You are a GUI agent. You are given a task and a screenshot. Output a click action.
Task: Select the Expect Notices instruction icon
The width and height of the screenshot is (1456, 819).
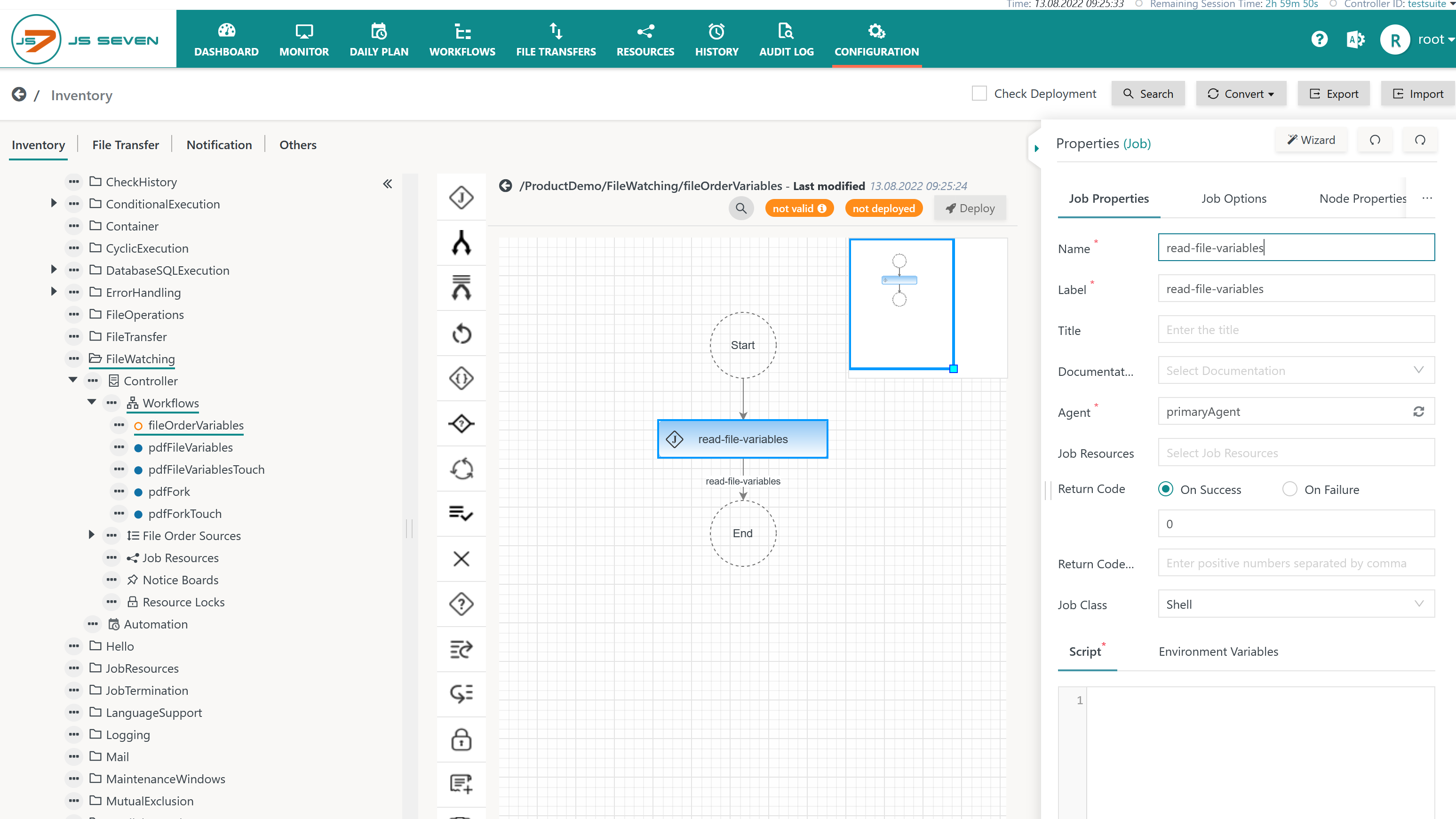[x=461, y=694]
